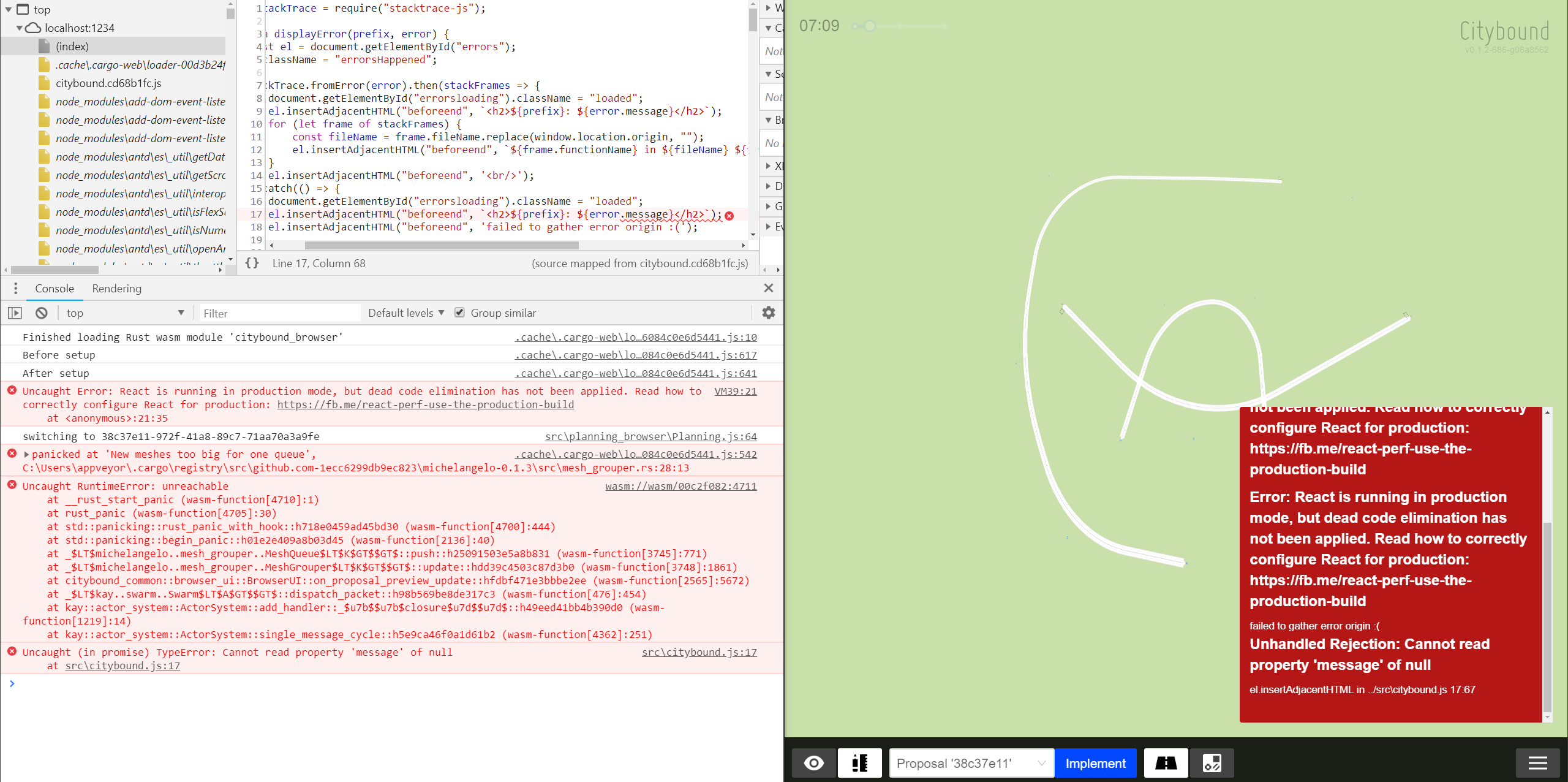The height and width of the screenshot is (782, 1568).
Task: Open the console drawer three-dot menu
Action: coord(15,289)
